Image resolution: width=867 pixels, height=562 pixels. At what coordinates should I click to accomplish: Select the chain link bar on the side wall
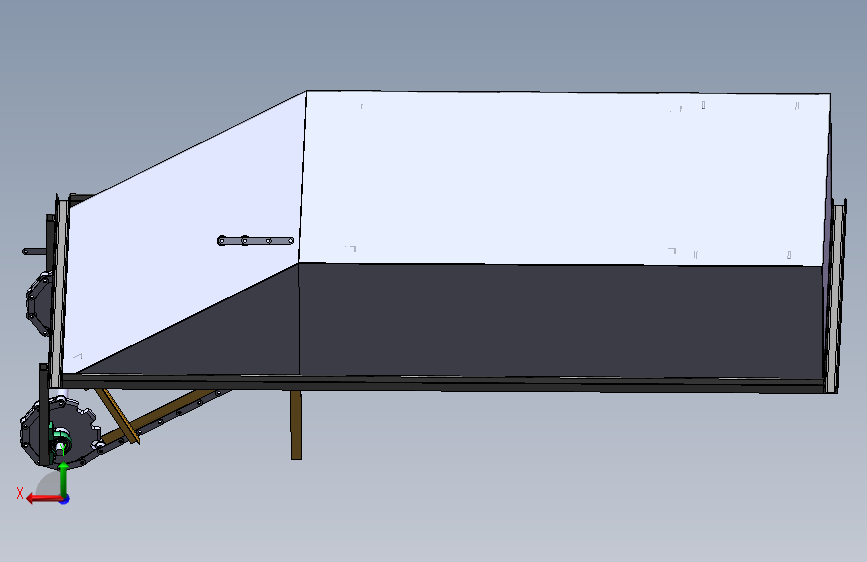(x=255, y=241)
